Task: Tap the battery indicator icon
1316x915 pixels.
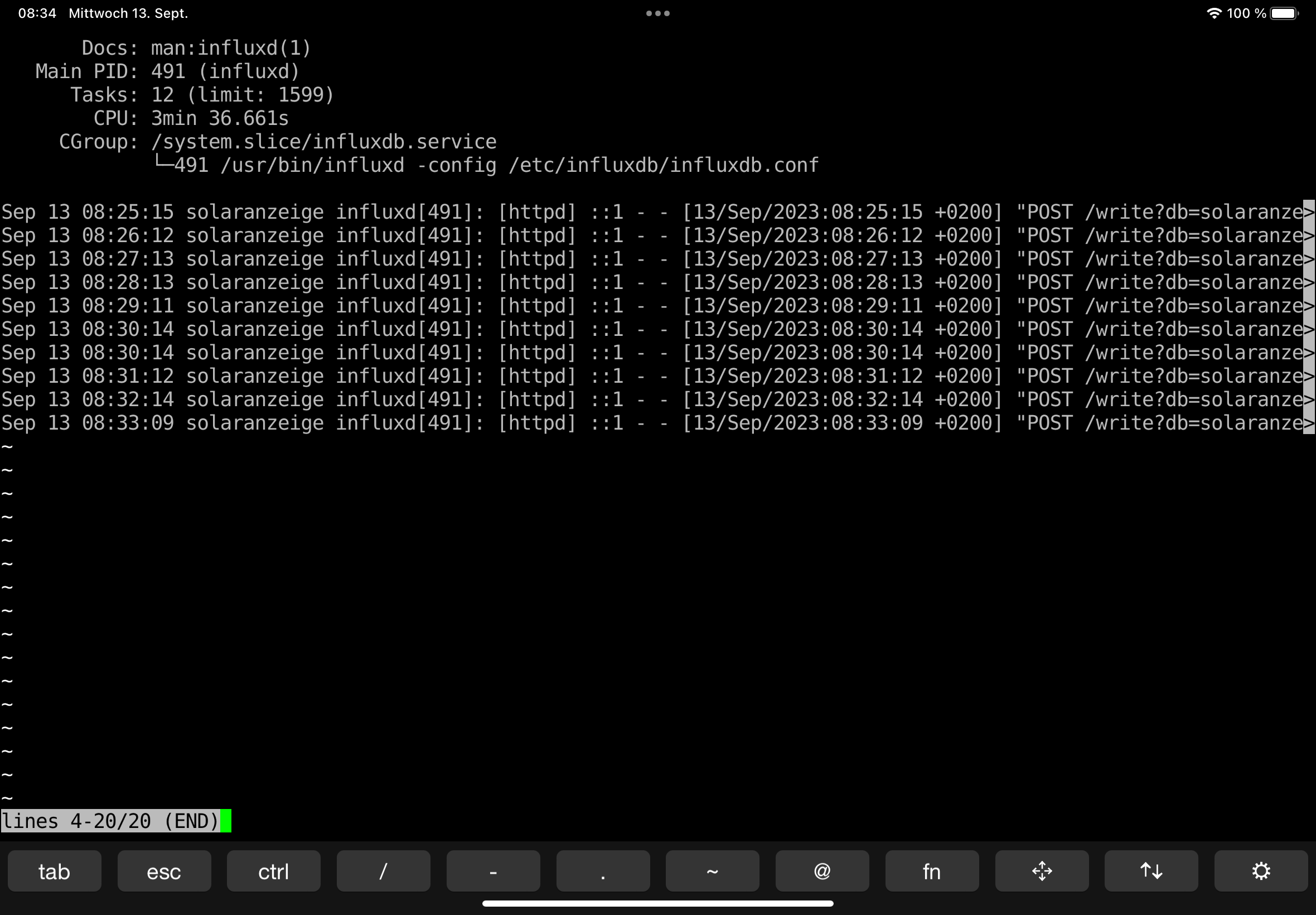Action: pos(1284,13)
